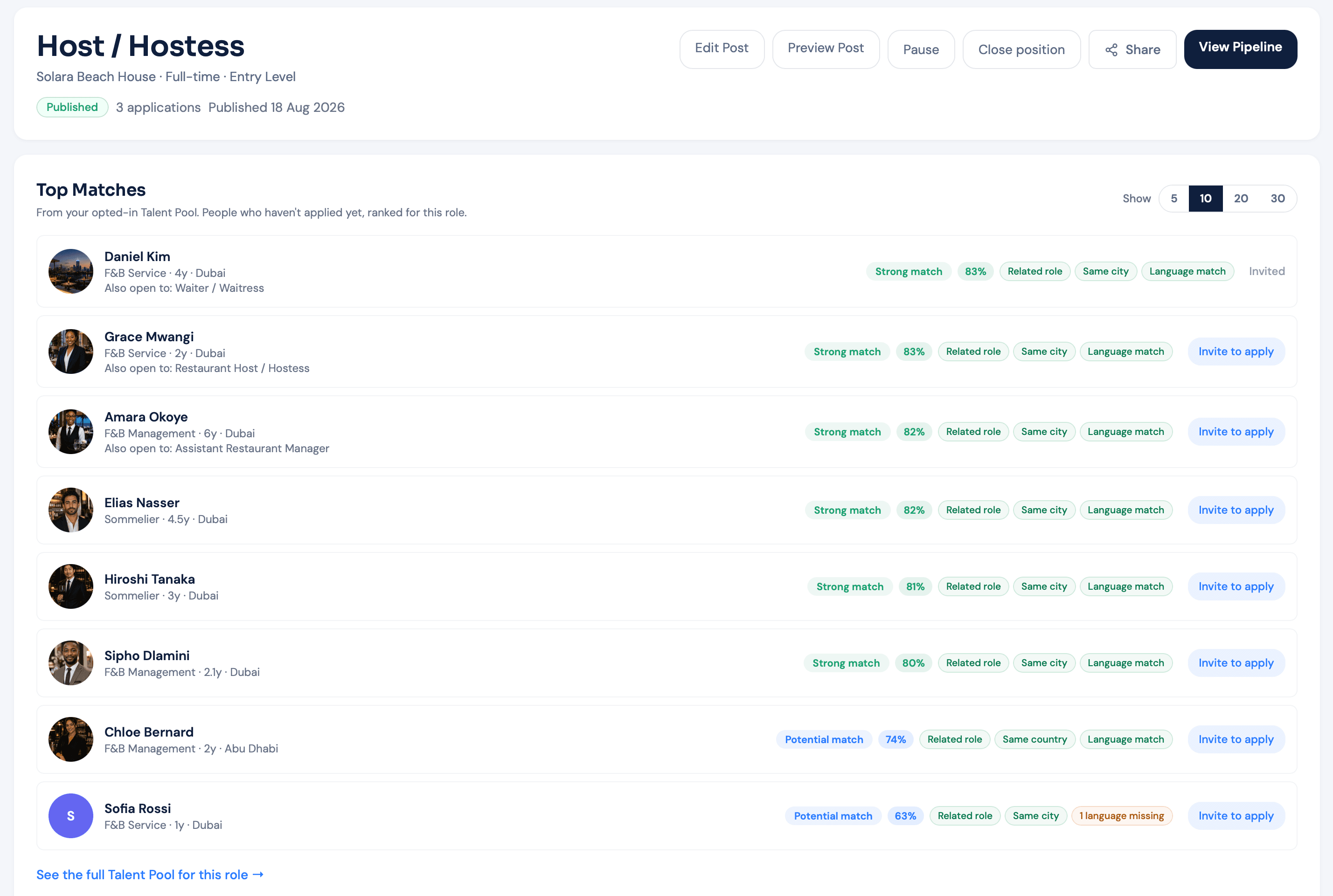
Task: Open Grace Mwangi's profile photo
Action: (x=71, y=352)
